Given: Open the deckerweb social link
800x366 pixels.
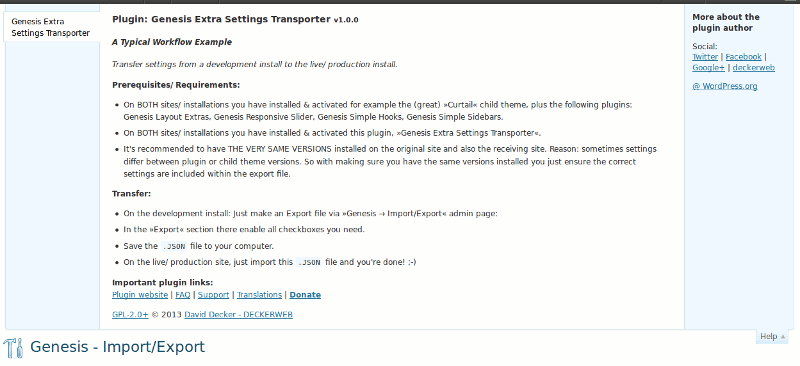Looking at the screenshot, I should coord(754,67).
